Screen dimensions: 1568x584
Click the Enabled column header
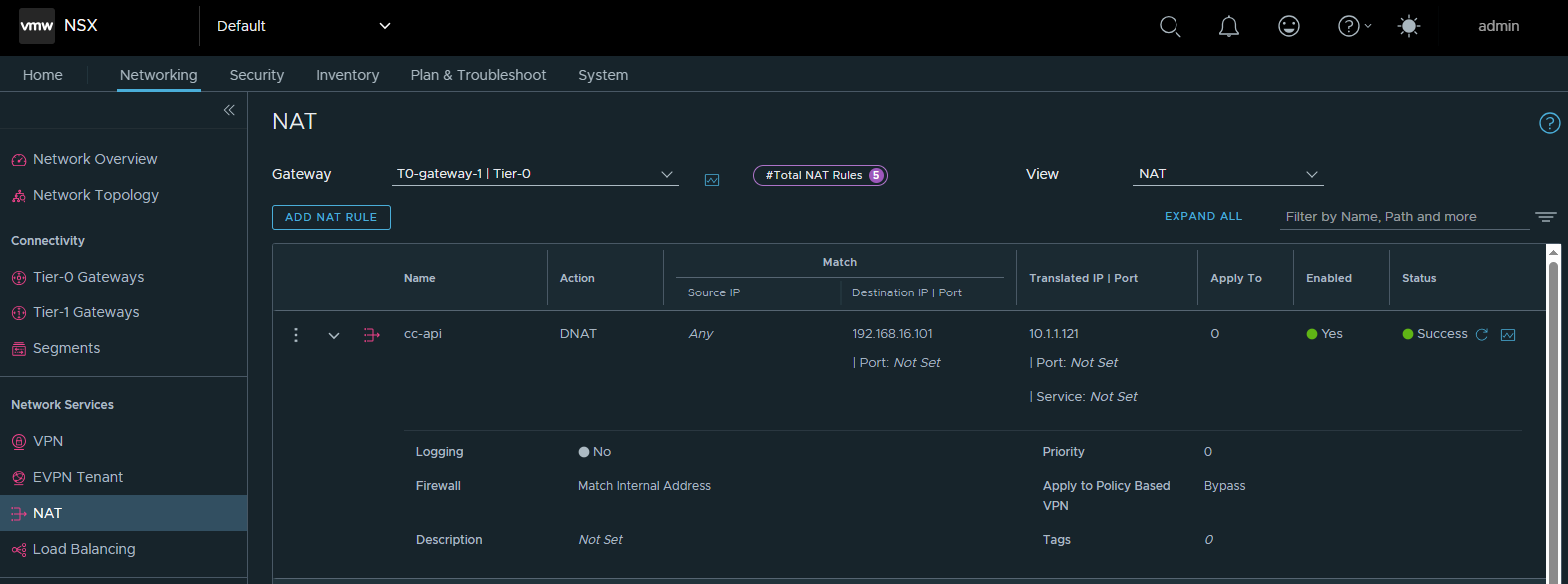(1329, 278)
